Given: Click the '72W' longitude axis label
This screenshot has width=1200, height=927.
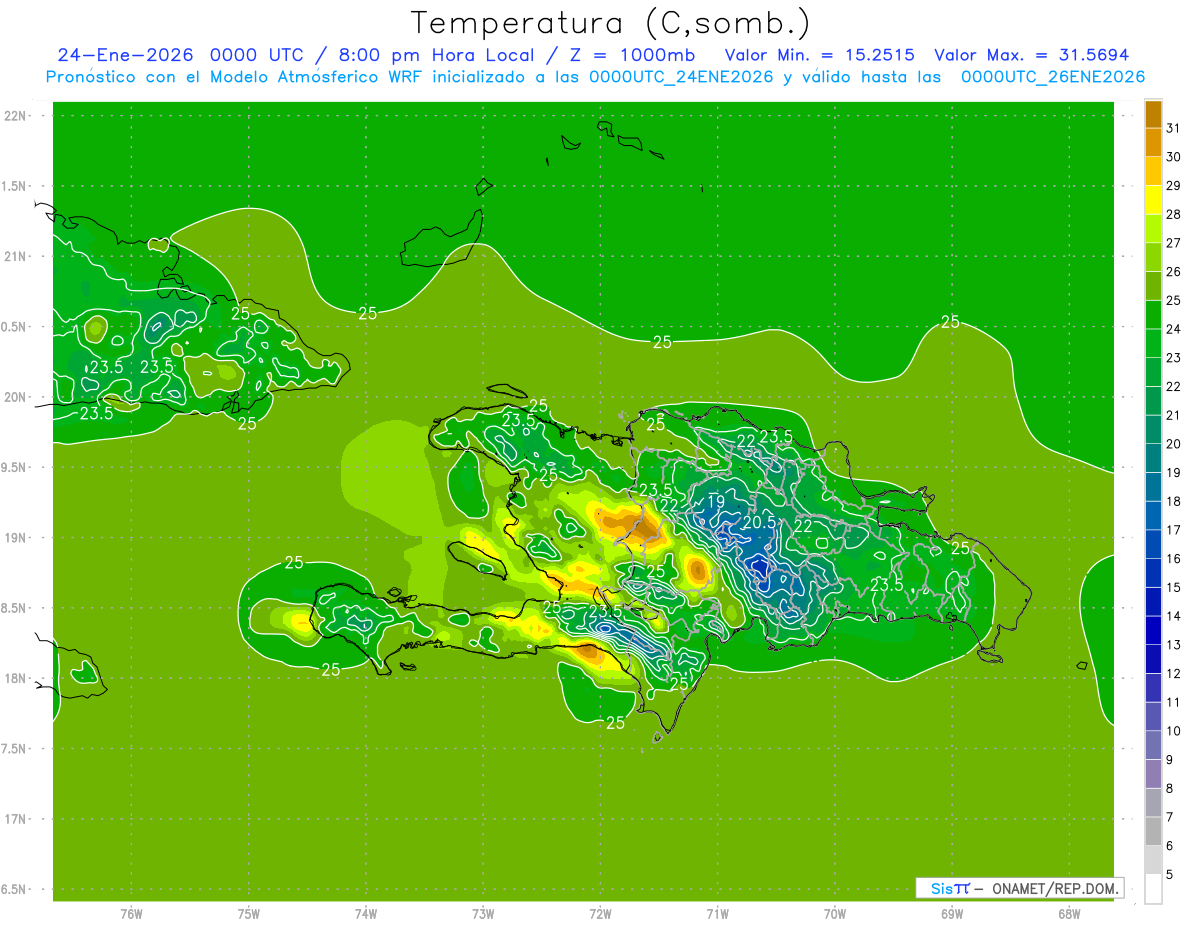Looking at the screenshot, I should tap(600, 914).
